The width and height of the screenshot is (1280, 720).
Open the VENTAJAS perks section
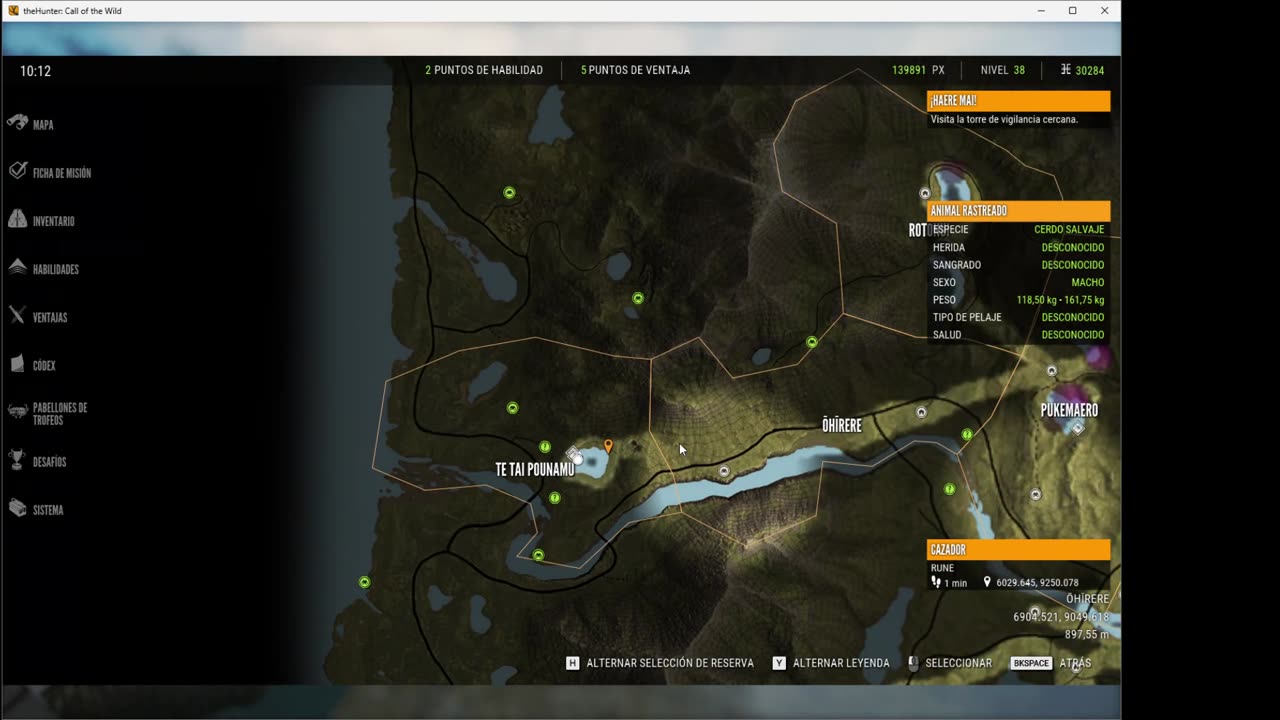click(x=38, y=316)
